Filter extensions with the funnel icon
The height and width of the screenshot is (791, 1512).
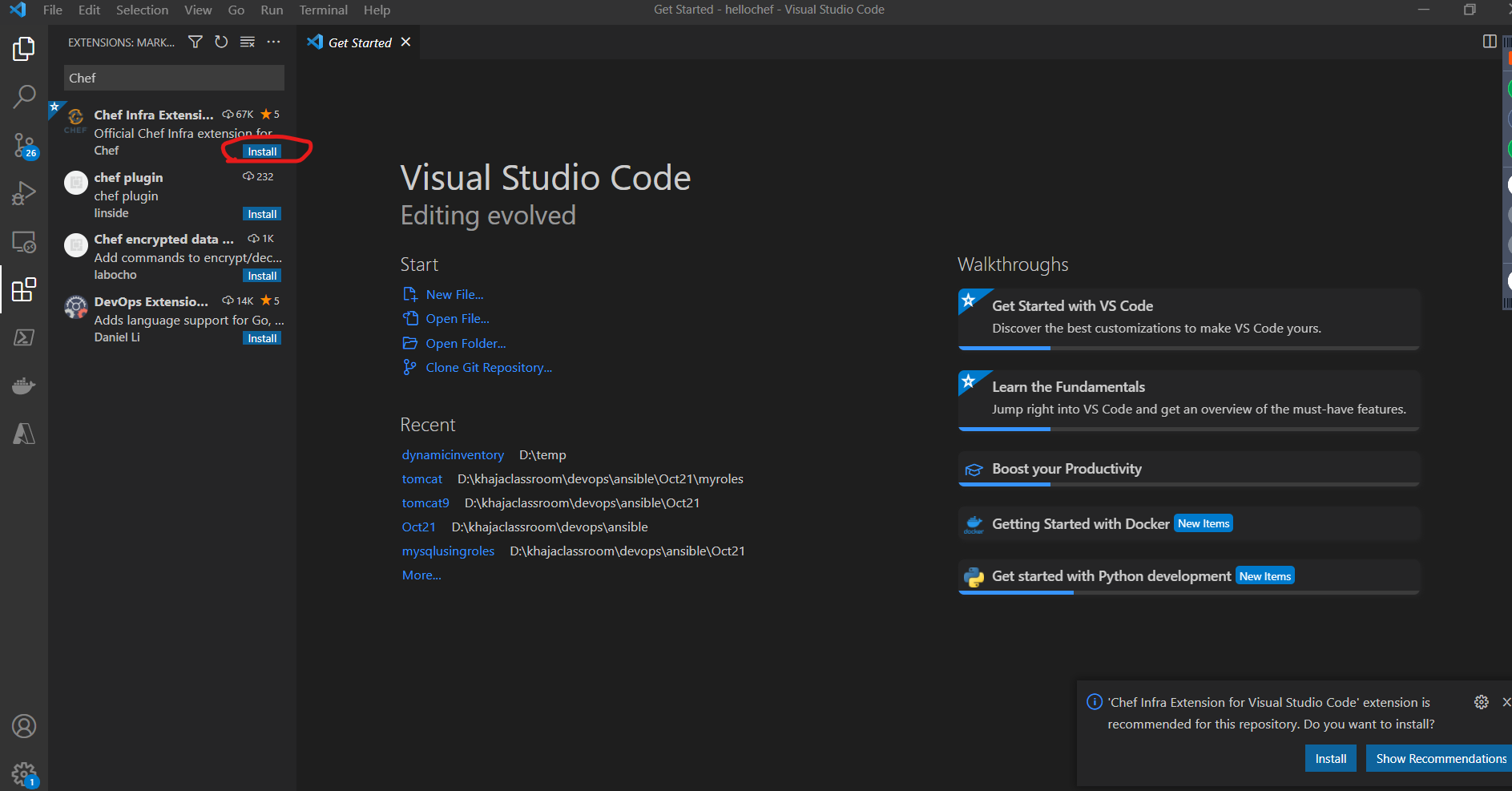click(x=195, y=42)
